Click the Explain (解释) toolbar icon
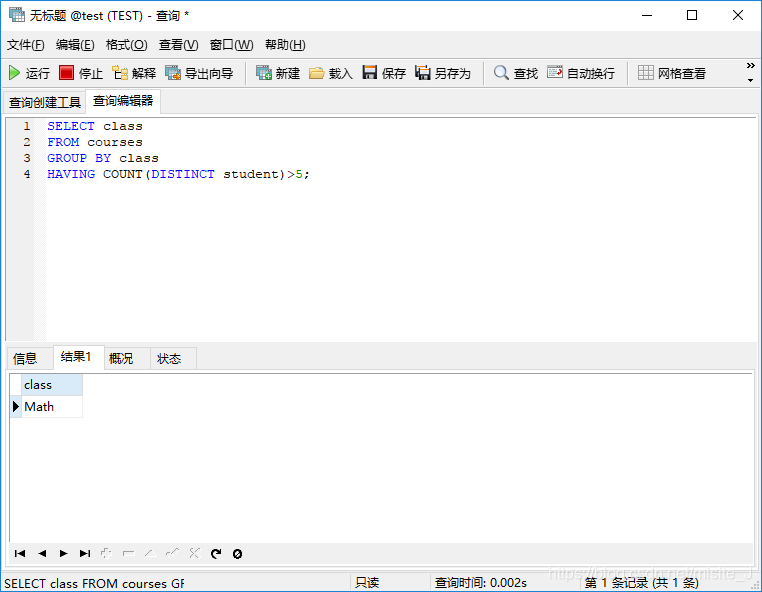This screenshot has height=592, width=762. [x=134, y=73]
